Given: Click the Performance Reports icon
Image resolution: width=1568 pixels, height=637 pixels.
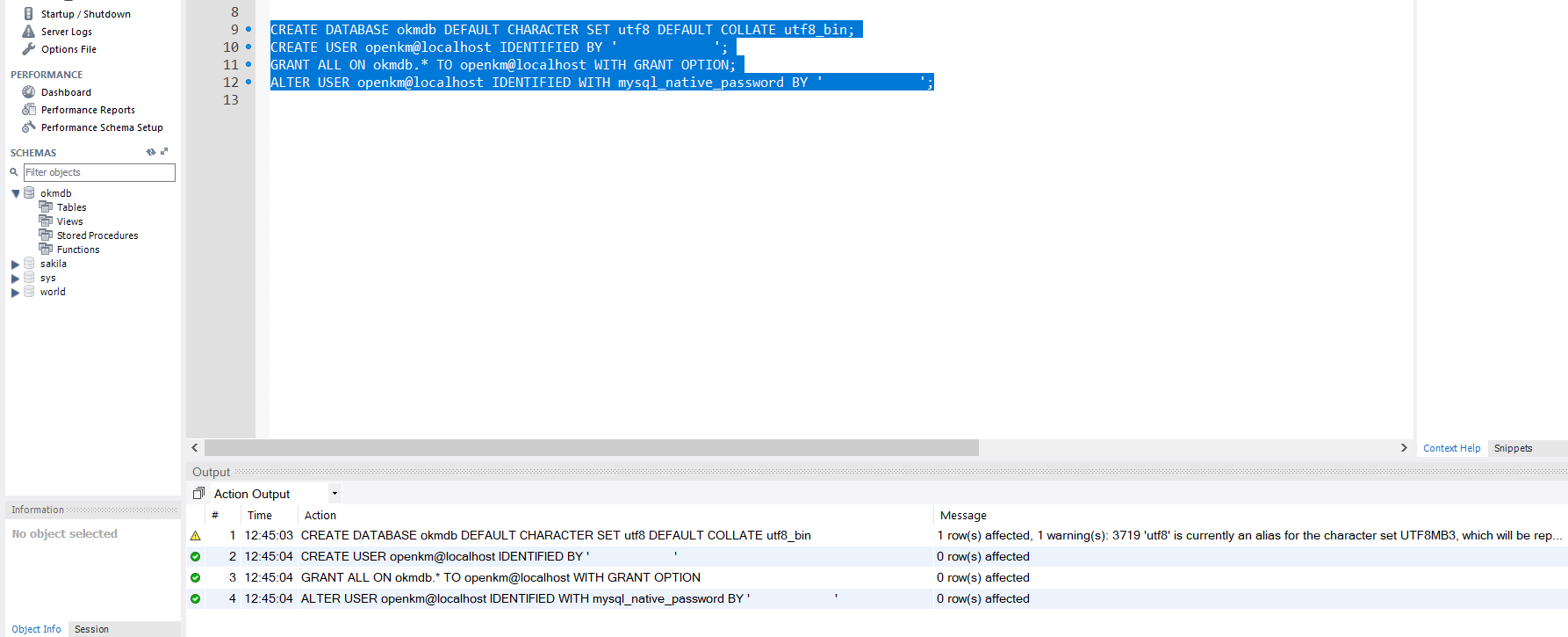Looking at the screenshot, I should (29, 110).
